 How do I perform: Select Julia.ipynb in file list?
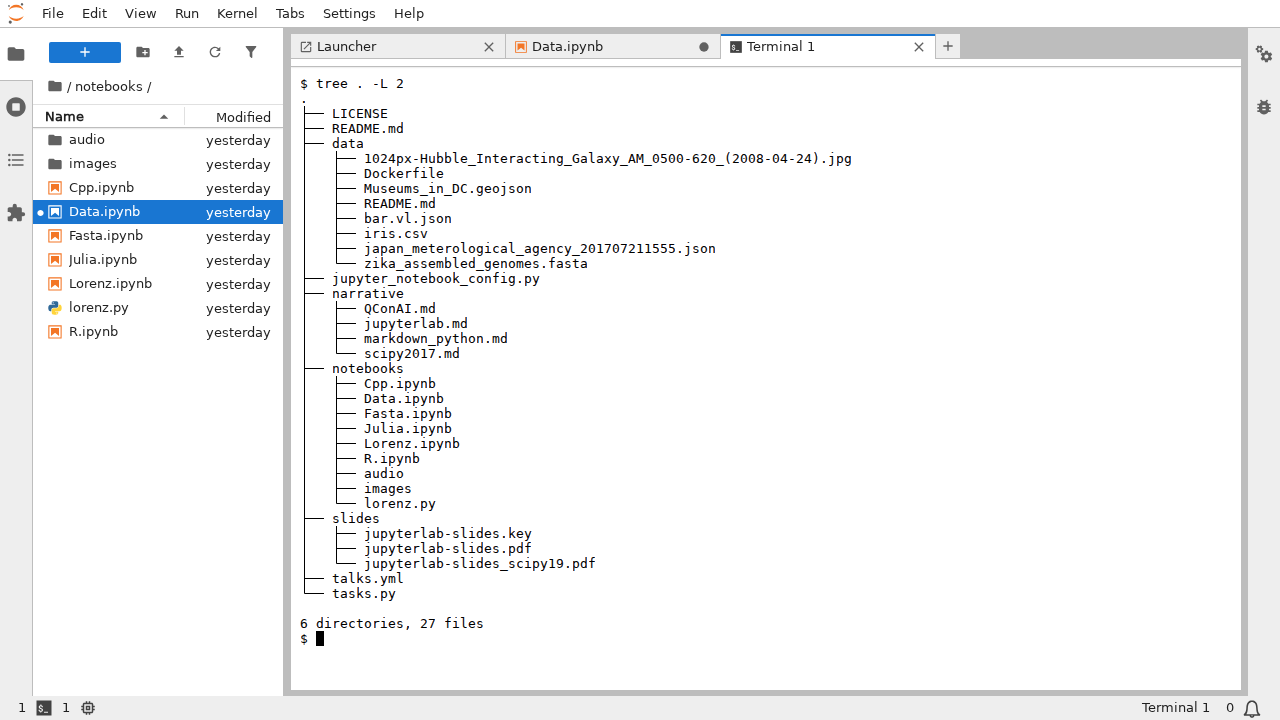(x=158, y=260)
